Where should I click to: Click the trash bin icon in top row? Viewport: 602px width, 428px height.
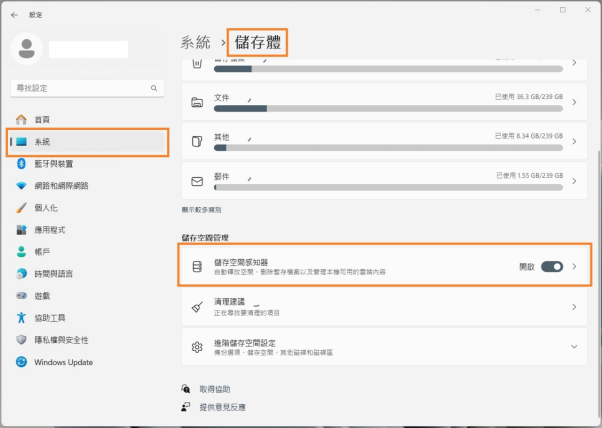197,63
